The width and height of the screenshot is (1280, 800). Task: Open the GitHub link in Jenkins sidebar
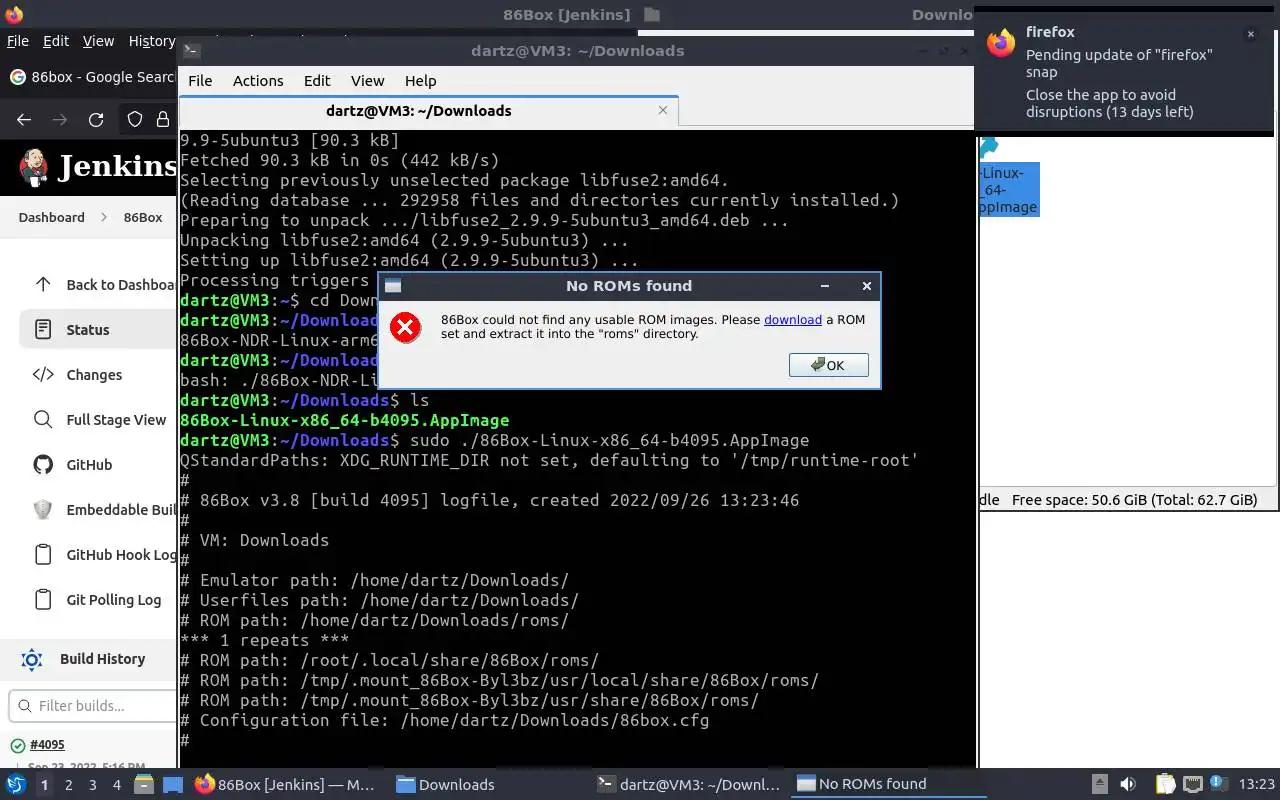[89, 465]
